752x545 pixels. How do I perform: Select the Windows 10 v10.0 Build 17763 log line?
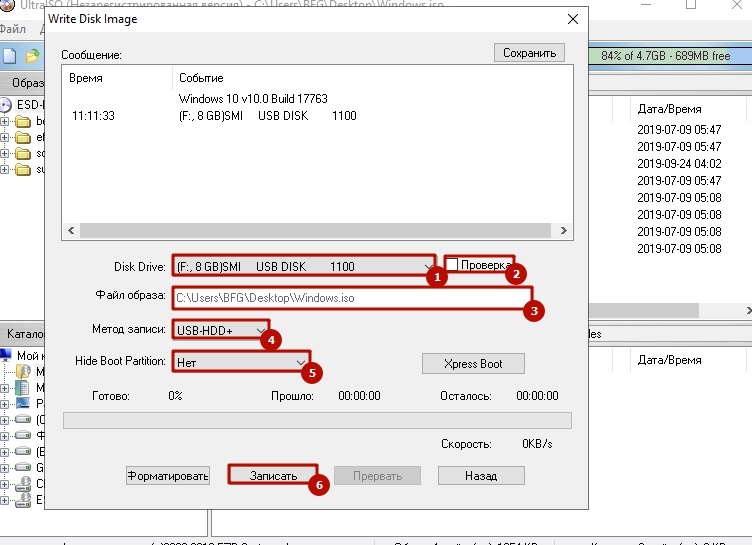[253, 99]
